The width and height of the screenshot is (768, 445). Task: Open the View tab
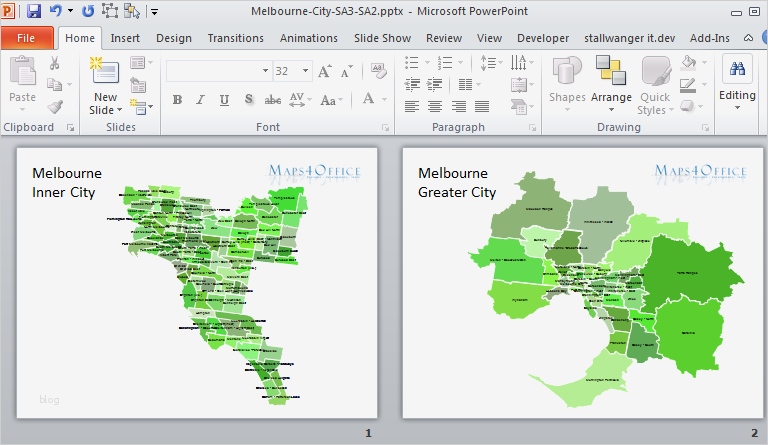pos(489,38)
